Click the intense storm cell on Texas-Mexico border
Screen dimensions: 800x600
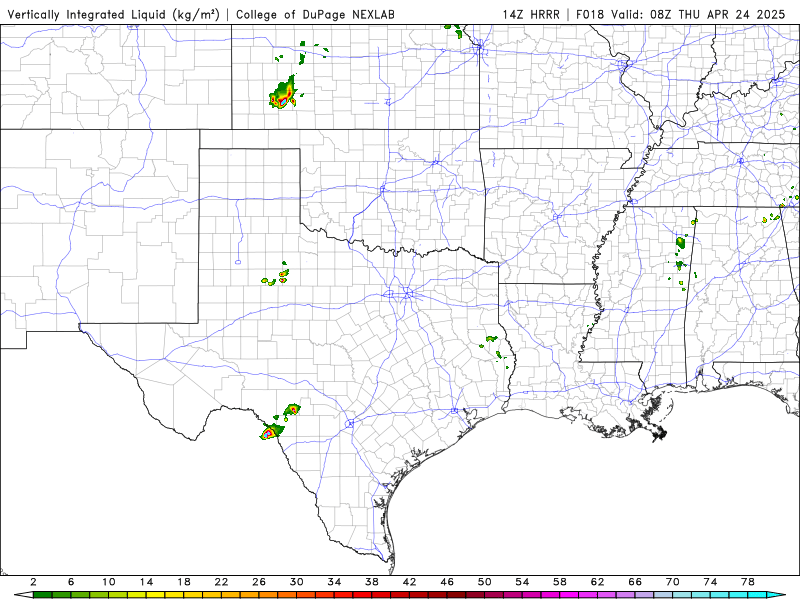tap(270, 432)
